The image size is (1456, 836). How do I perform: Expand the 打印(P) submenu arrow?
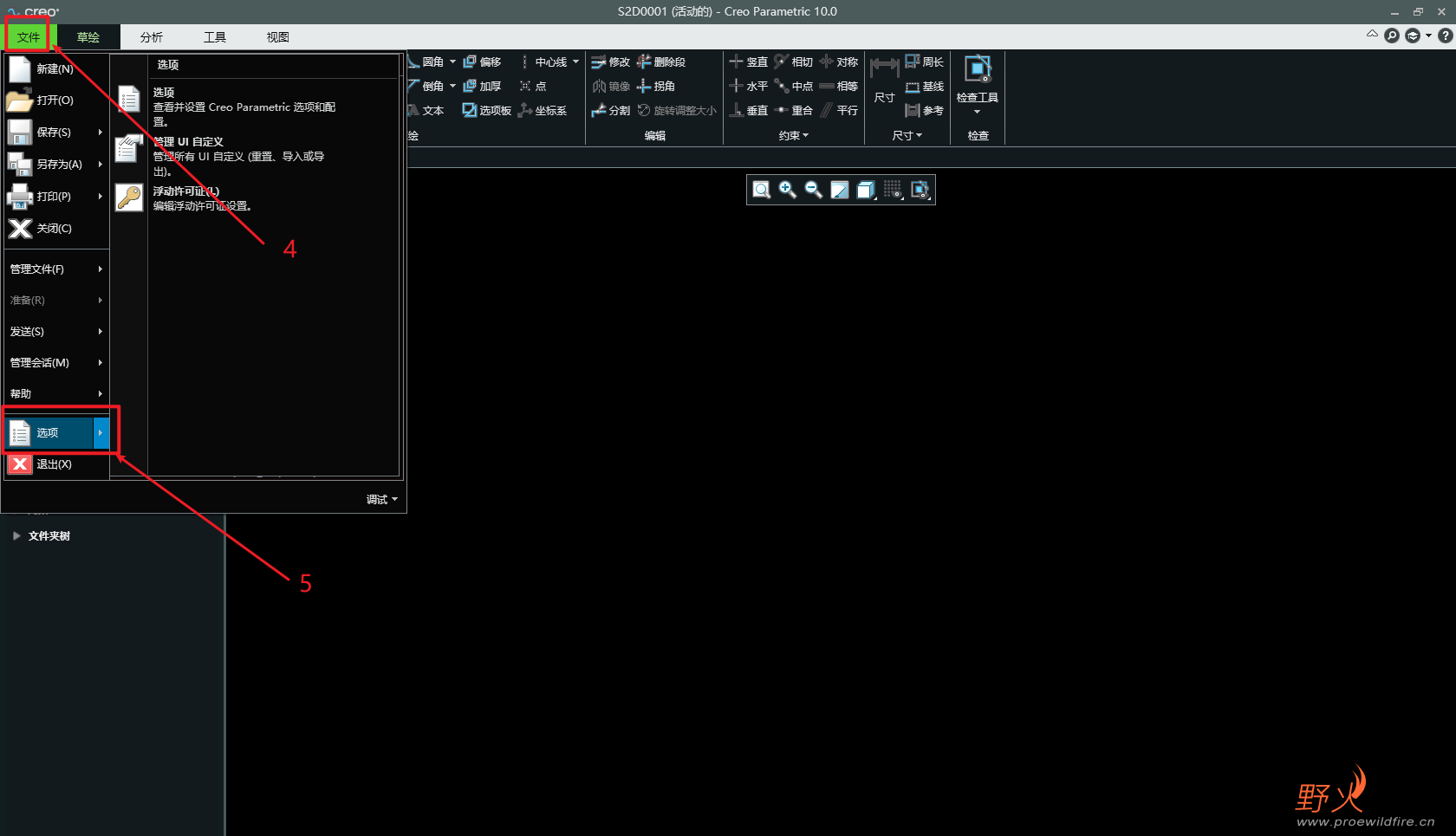coord(101,197)
